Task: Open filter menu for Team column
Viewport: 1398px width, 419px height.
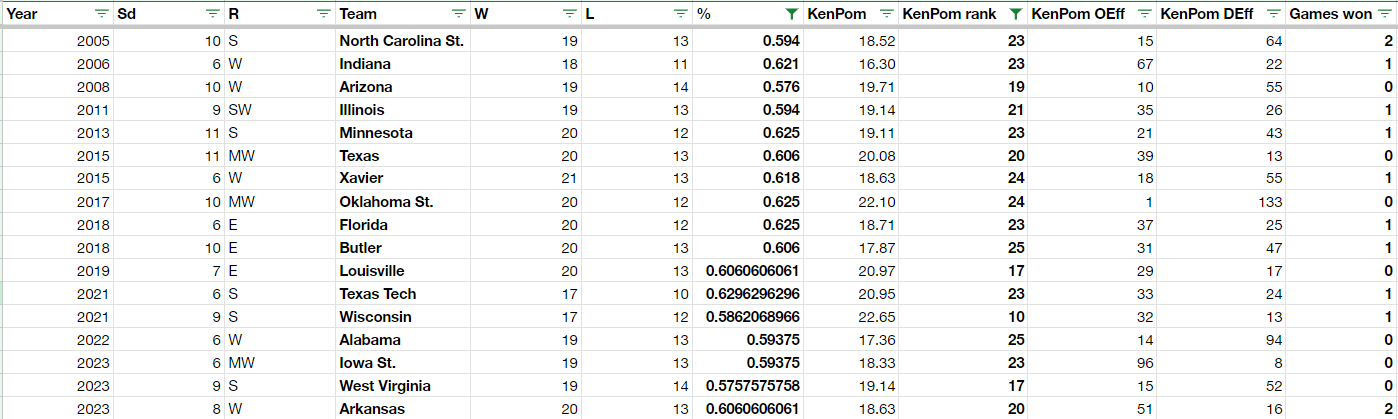Action: 458,14
